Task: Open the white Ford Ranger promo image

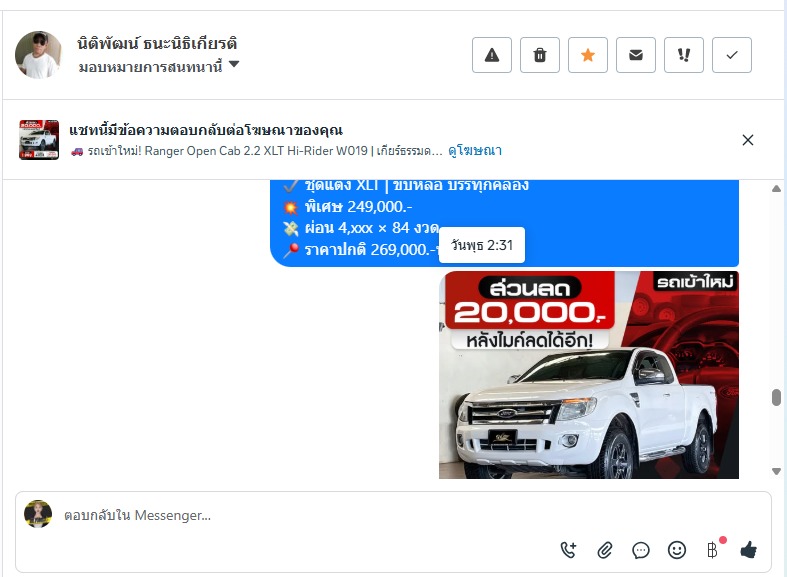Action: tap(589, 375)
